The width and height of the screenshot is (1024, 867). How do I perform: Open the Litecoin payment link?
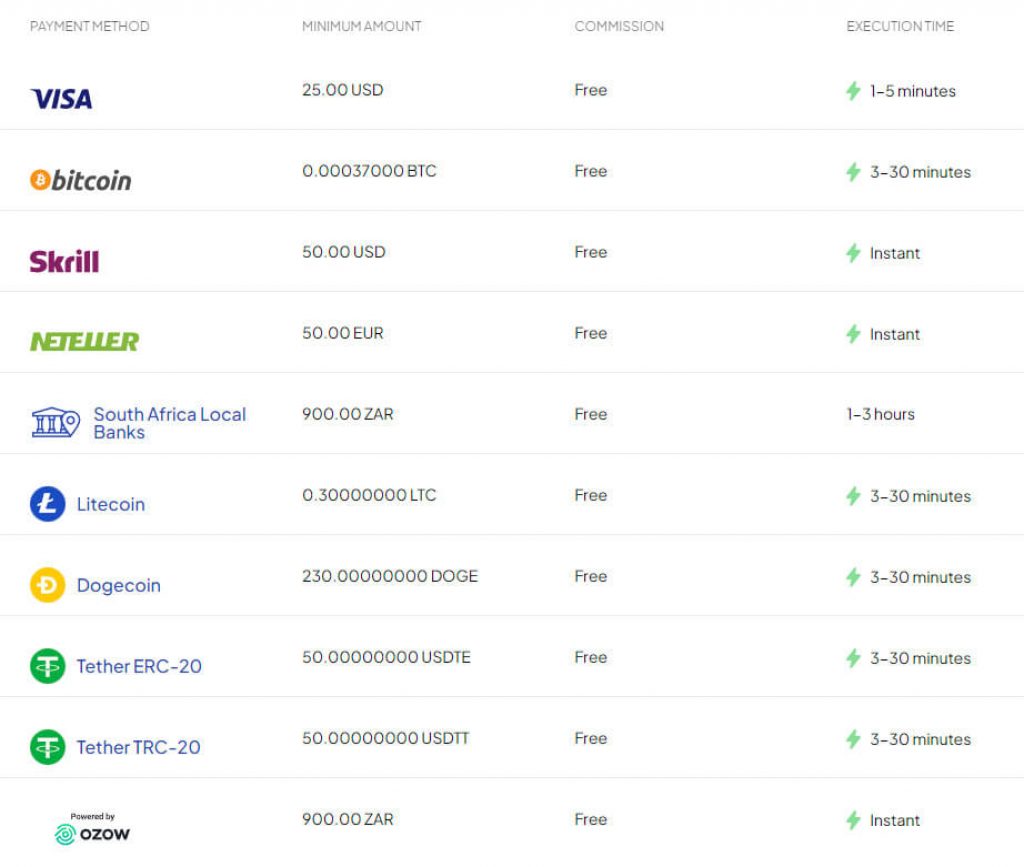(x=111, y=504)
